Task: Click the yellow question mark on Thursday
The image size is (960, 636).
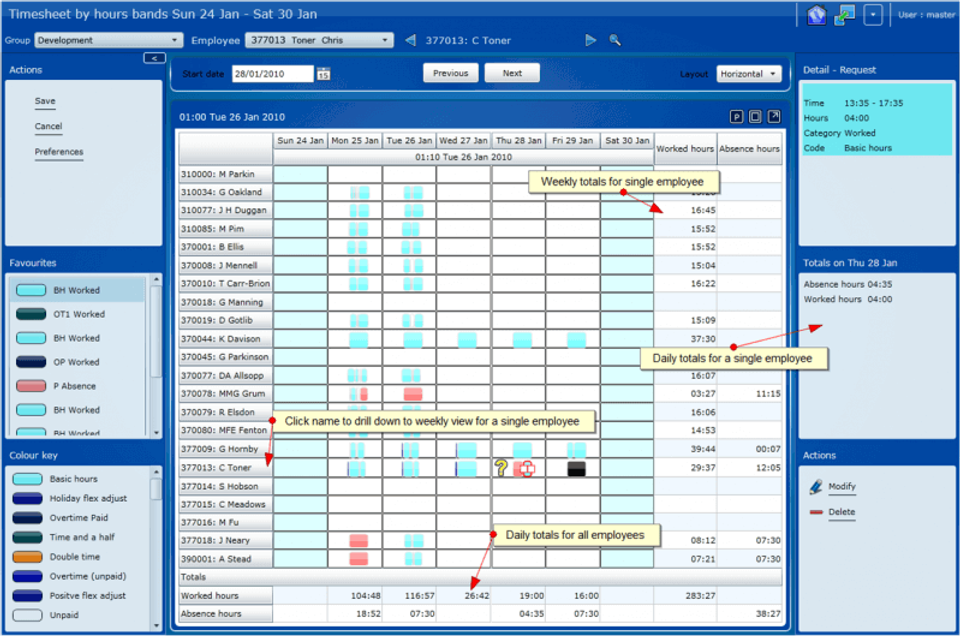Action: click(x=501, y=468)
